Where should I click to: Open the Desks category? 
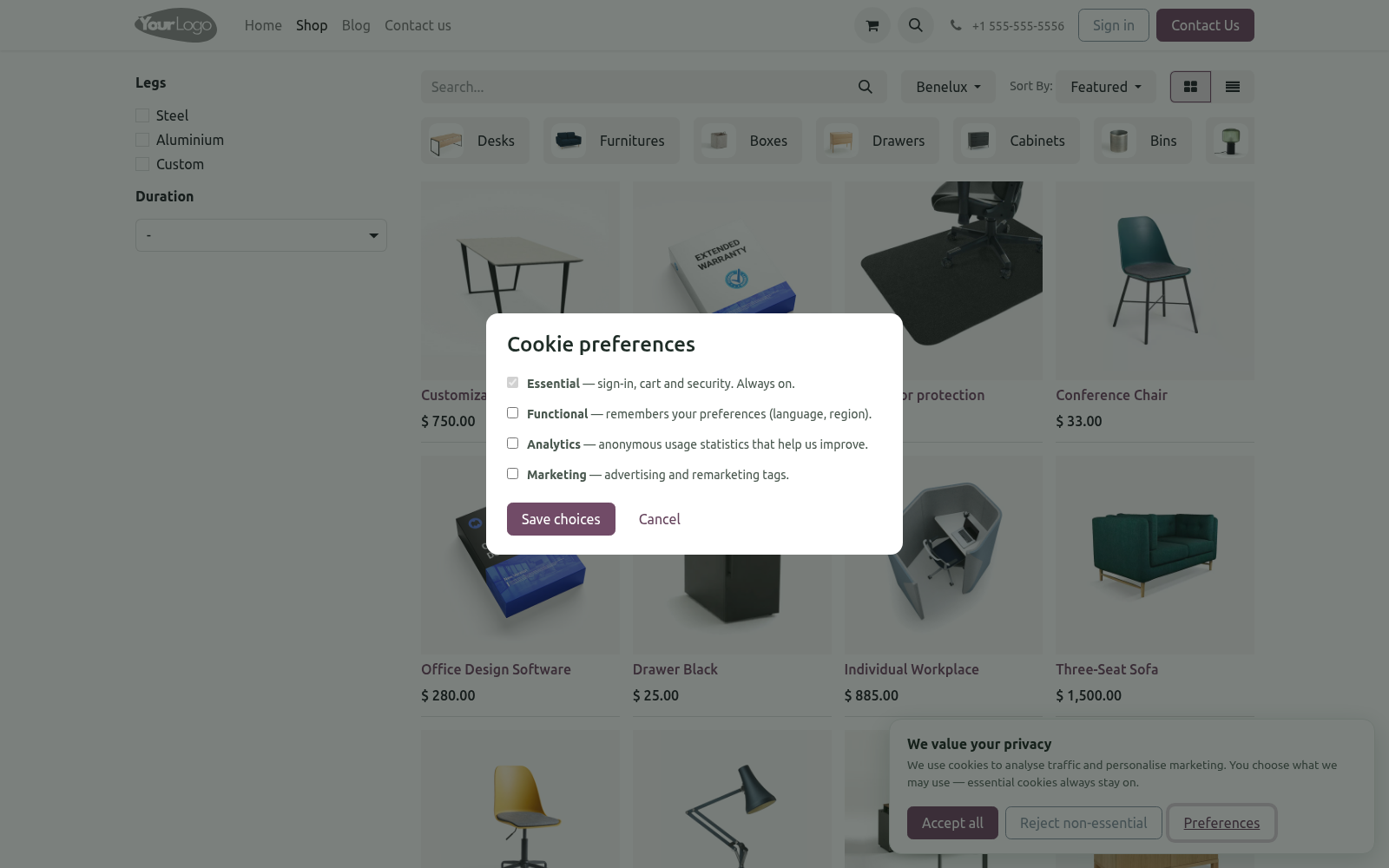475,141
